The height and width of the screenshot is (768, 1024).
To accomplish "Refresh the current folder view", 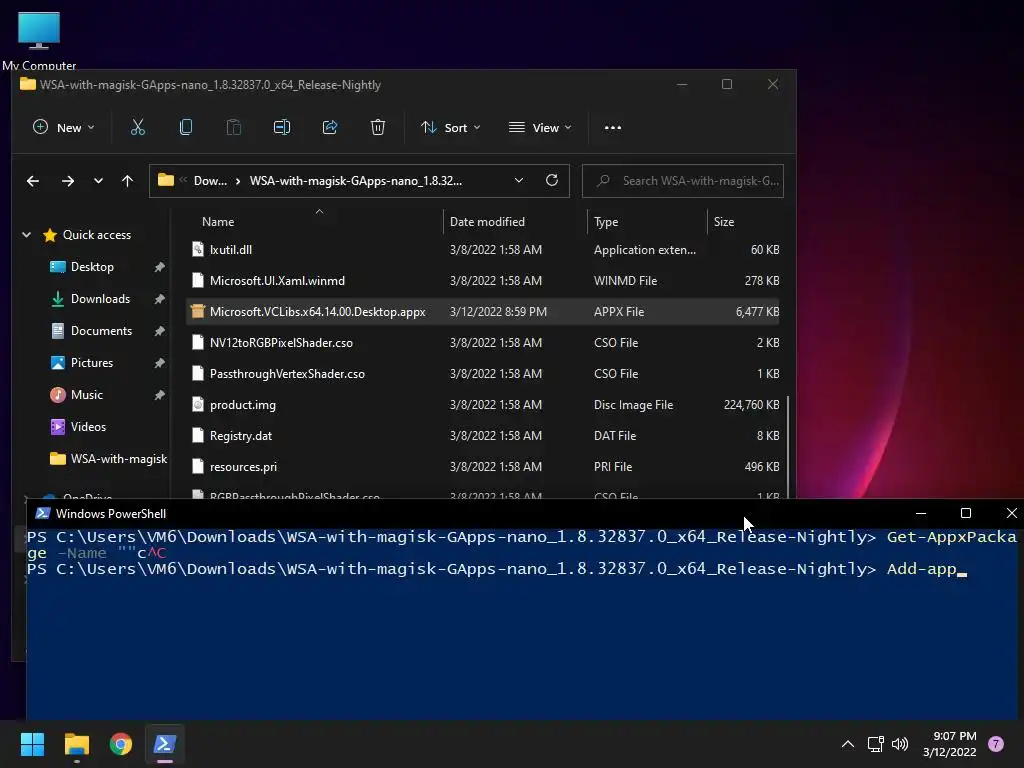I will pos(552,180).
